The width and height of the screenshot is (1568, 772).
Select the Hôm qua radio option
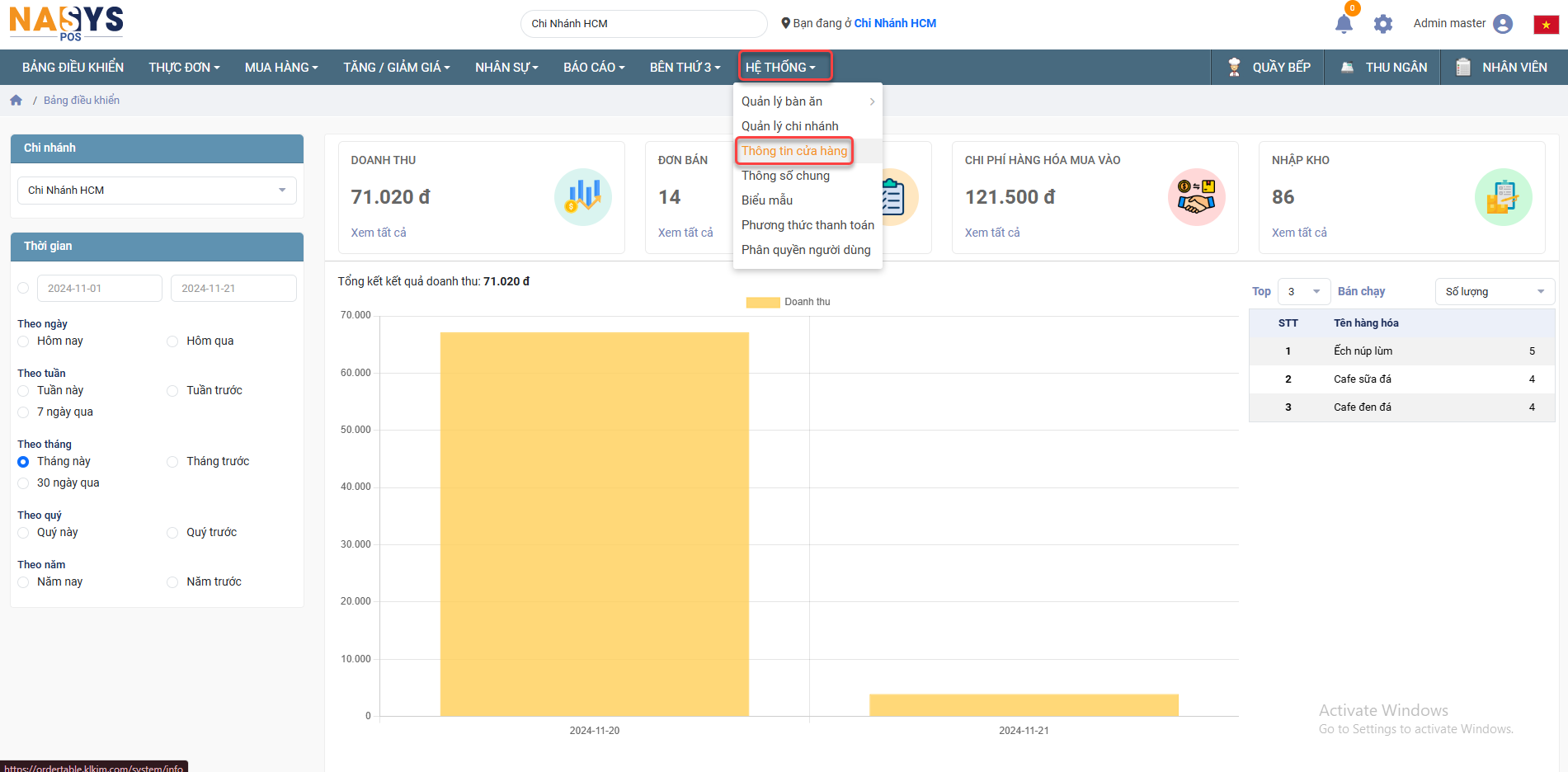[x=172, y=341]
